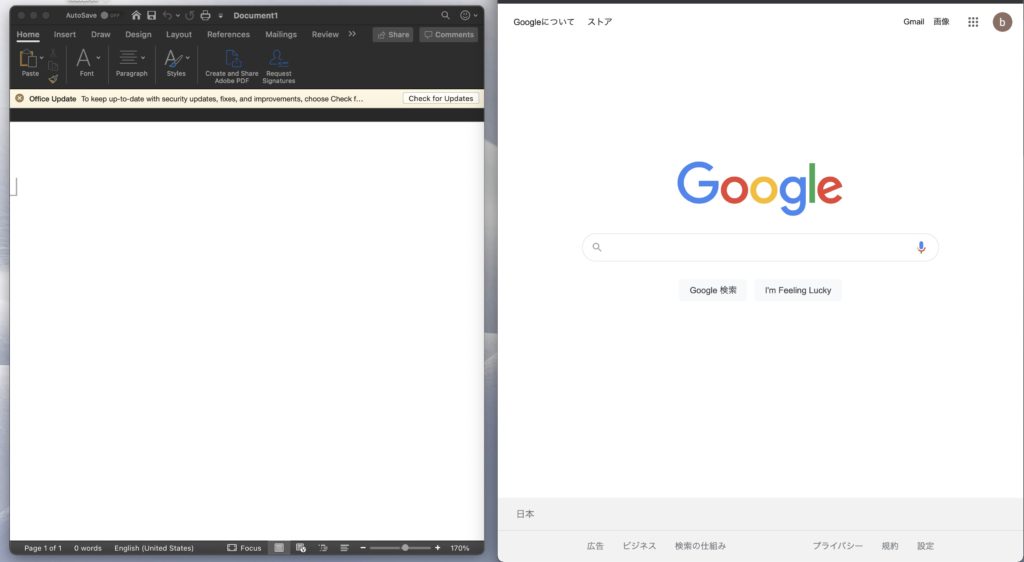The height and width of the screenshot is (562, 1024).
Task: Click the 設定 footer link
Action: [x=925, y=546]
